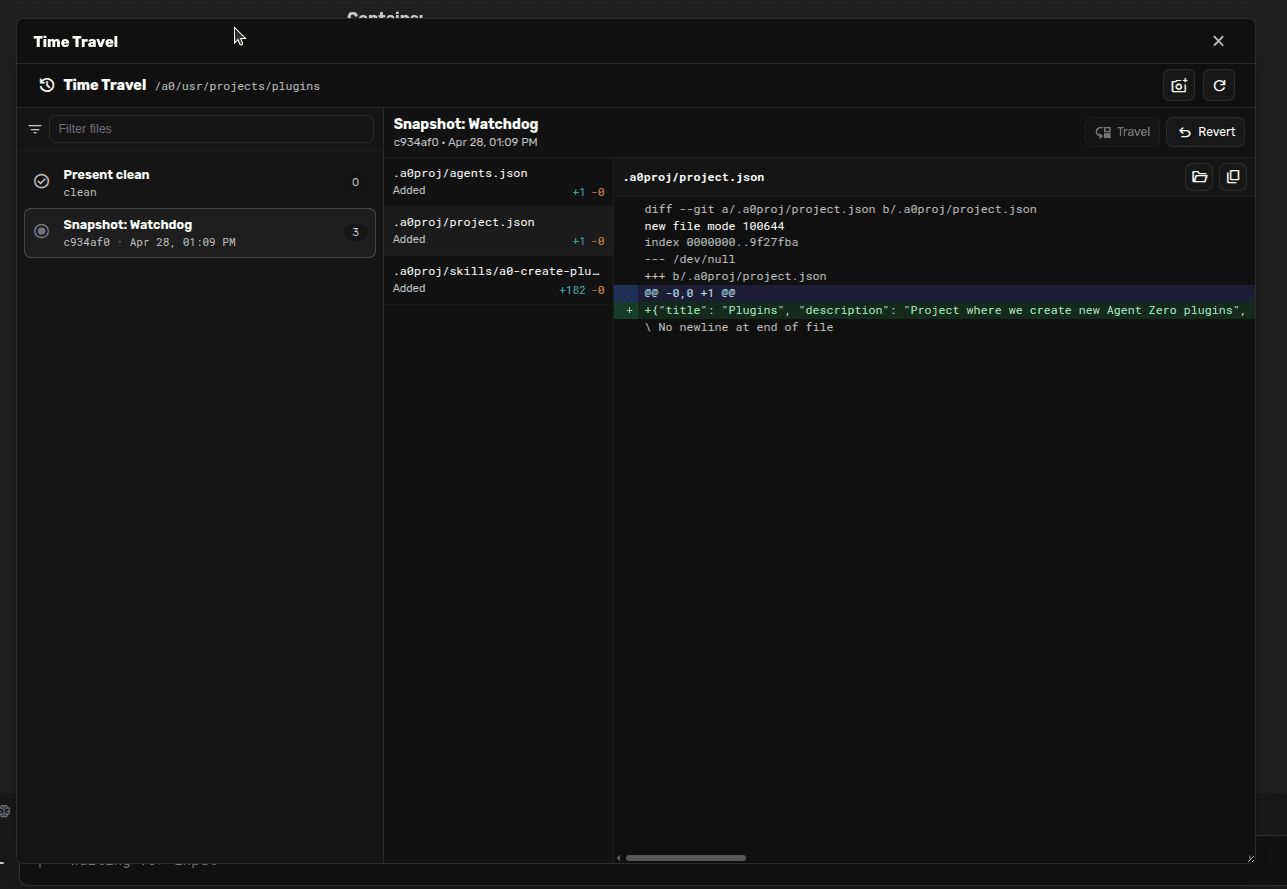Click the refresh icon in the header
Viewport: 1287px width, 889px height.
pos(1219,86)
